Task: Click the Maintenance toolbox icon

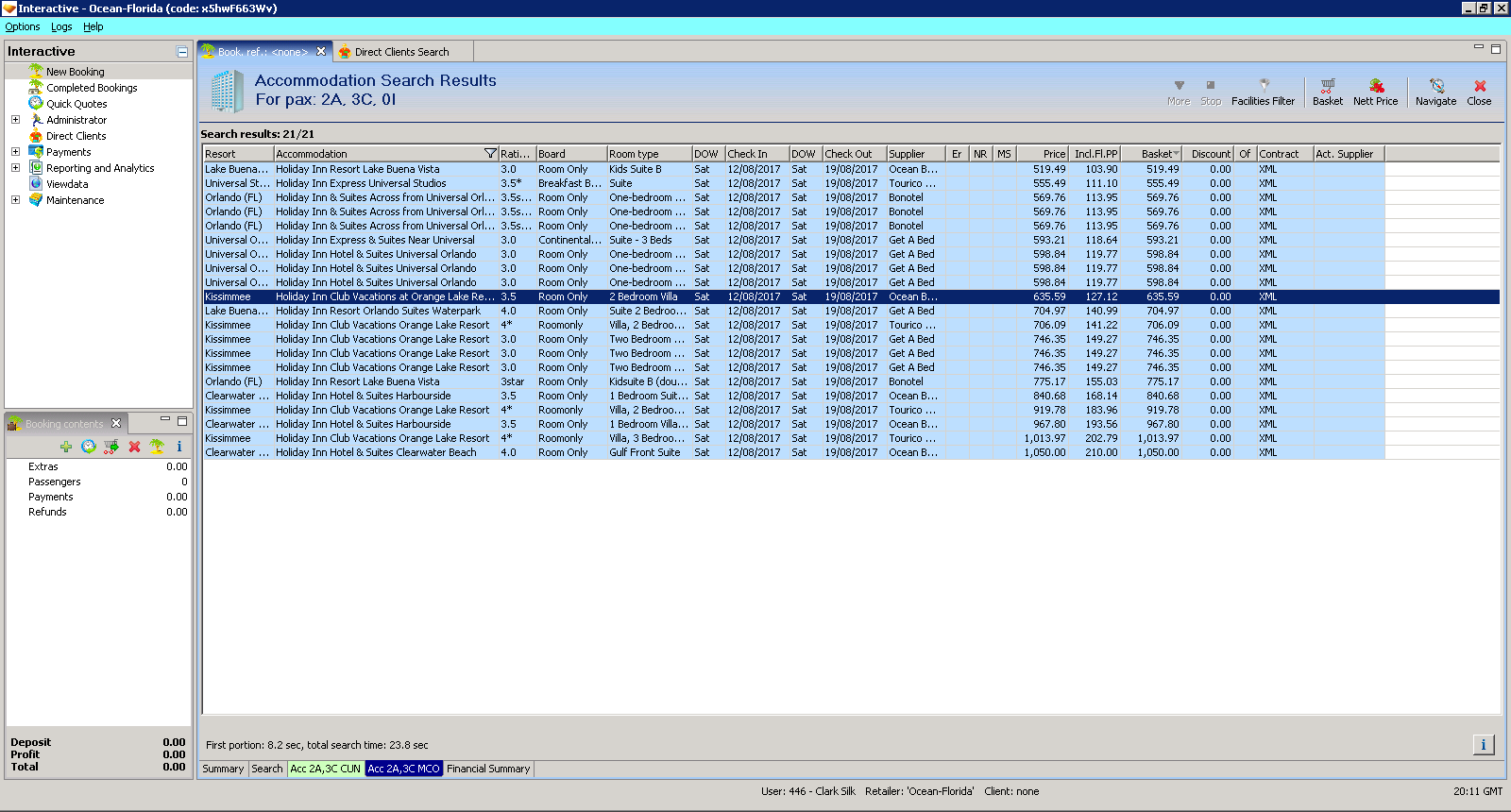Action: 36,200
